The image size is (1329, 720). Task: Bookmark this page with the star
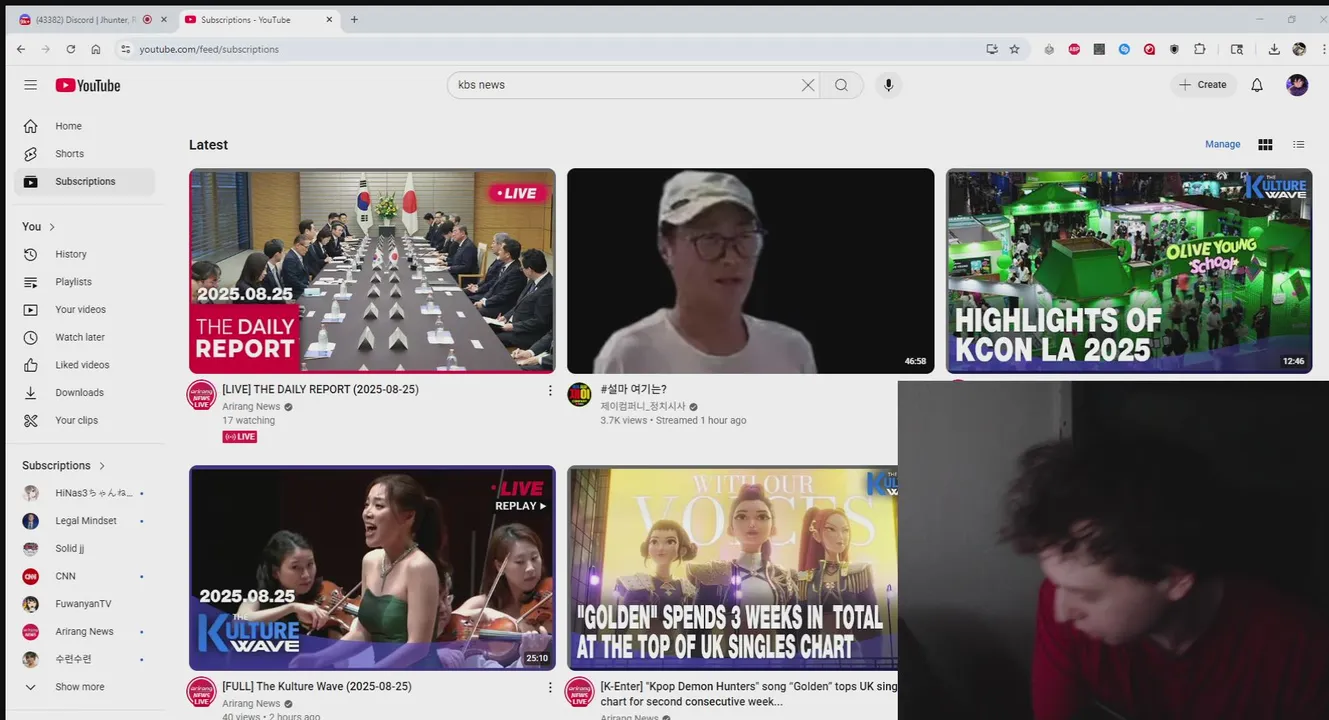1014,49
